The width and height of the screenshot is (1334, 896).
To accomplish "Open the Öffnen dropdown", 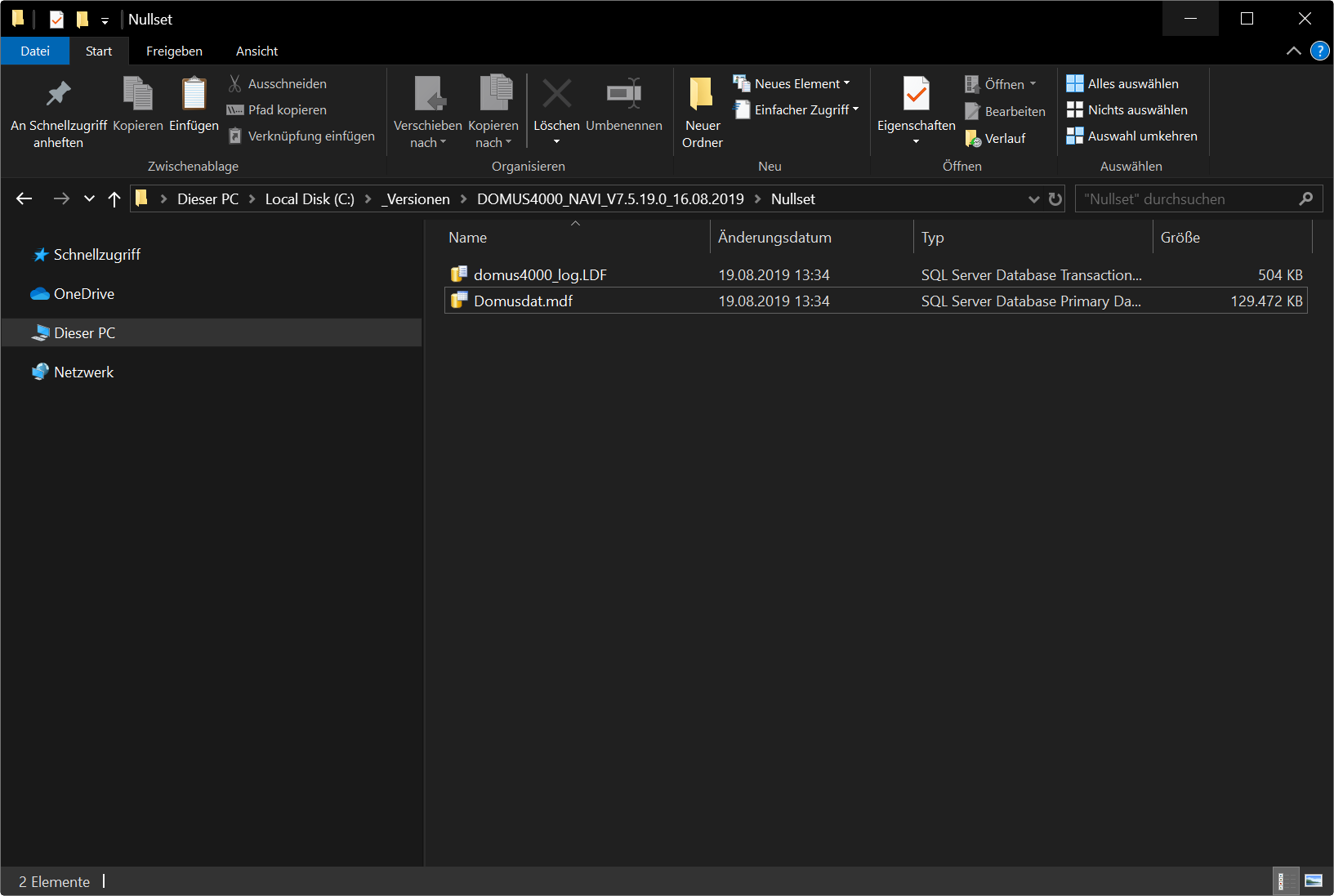I will click(1001, 84).
